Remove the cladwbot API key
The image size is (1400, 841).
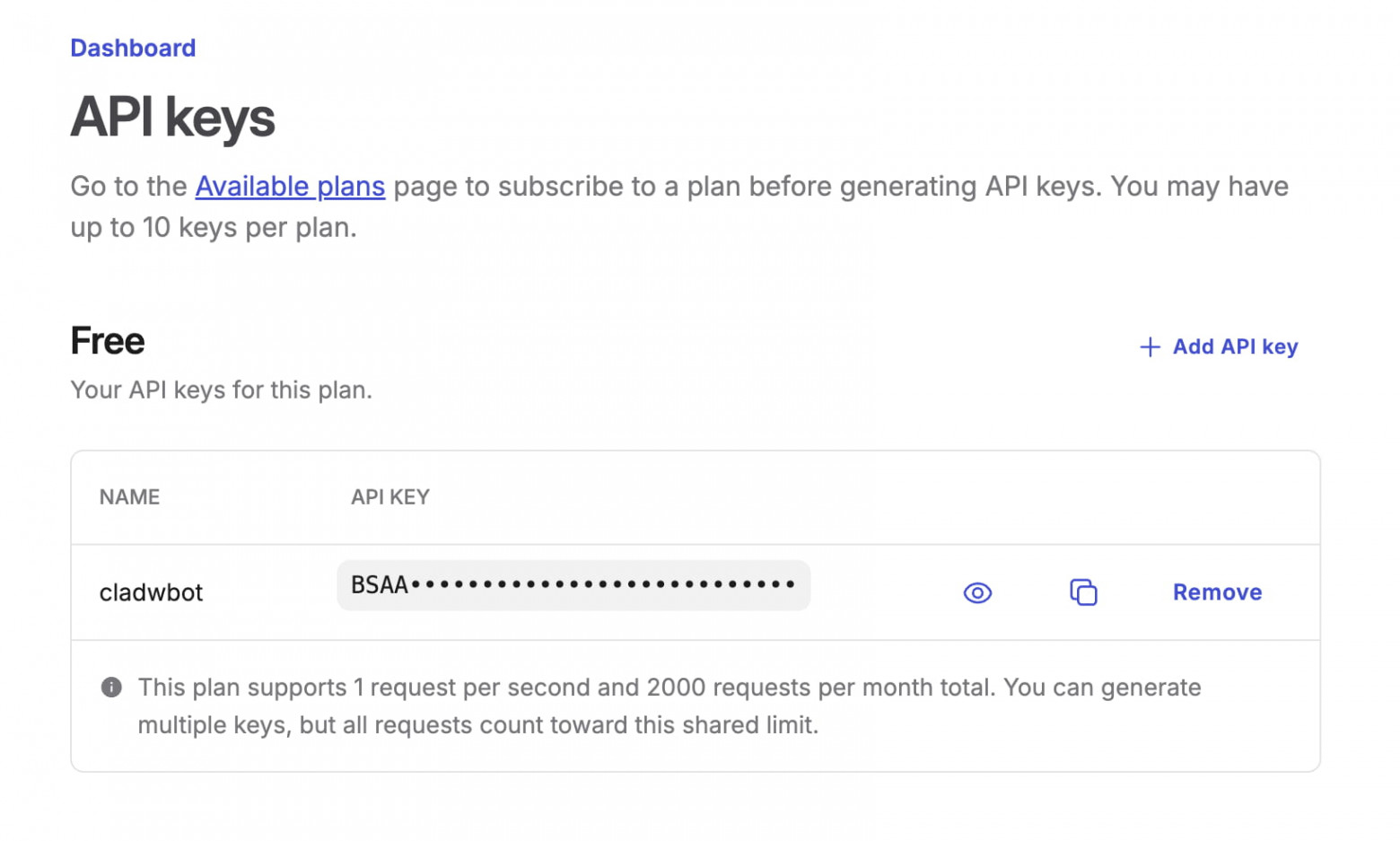coord(1217,592)
